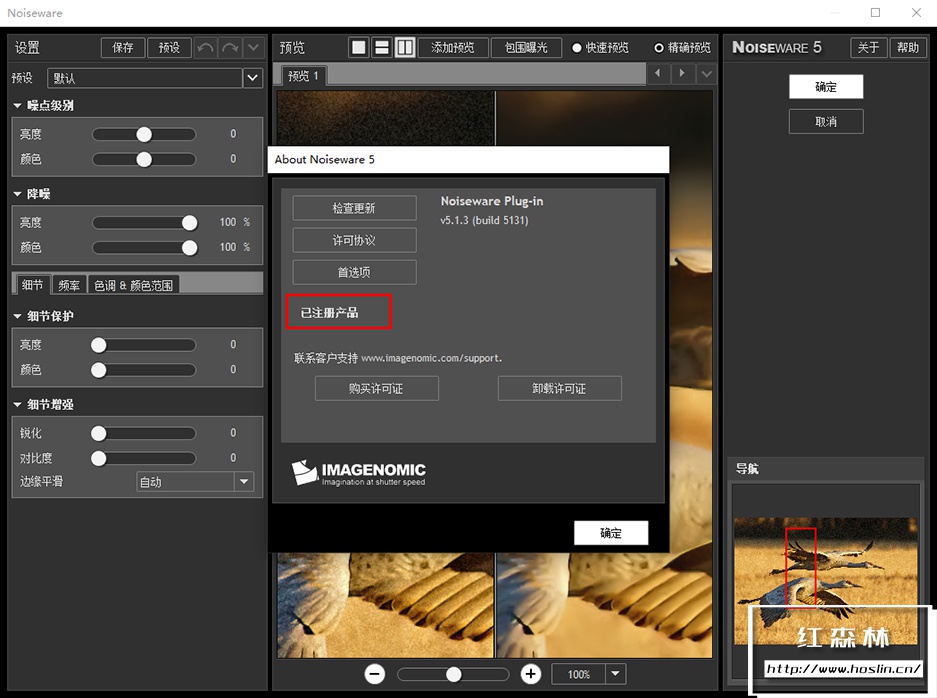The width and height of the screenshot is (937, 698).
Task: Click the 预设 button in settings header
Action: pos(169,48)
